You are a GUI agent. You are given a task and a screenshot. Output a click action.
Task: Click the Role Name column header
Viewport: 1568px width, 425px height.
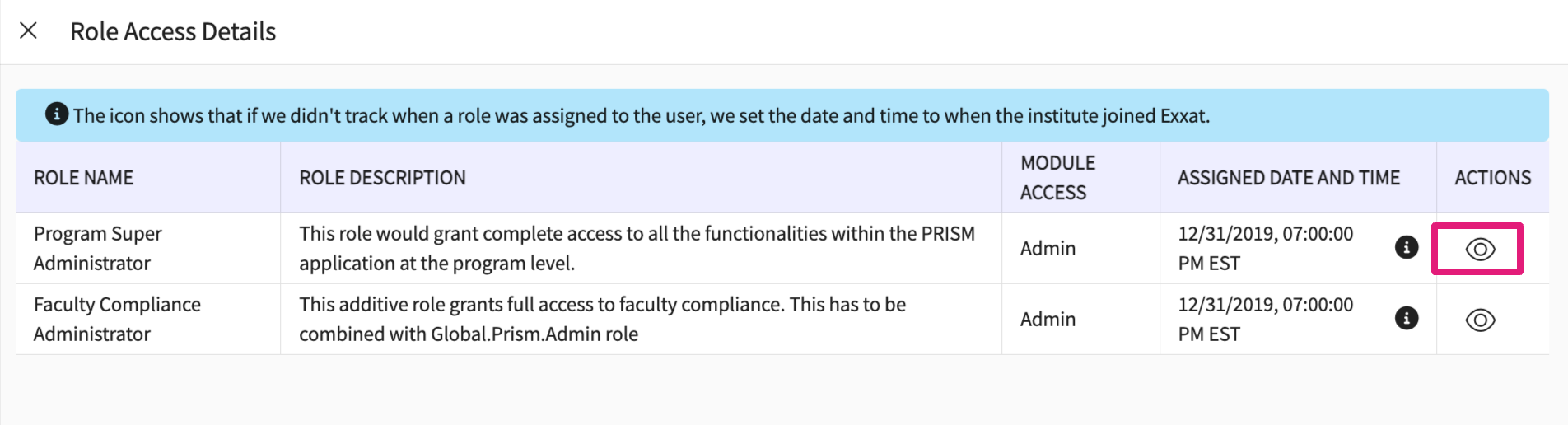tap(83, 178)
